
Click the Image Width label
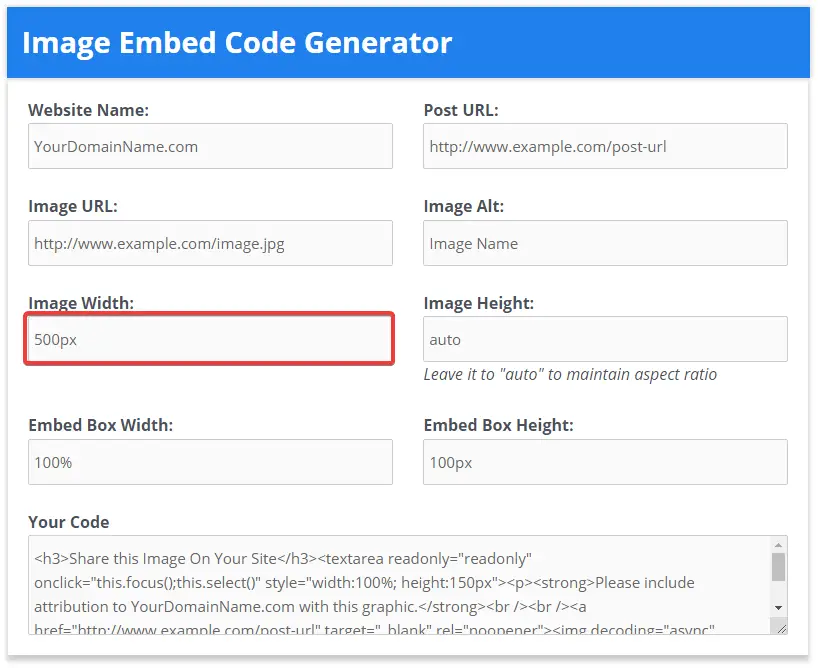(x=81, y=303)
